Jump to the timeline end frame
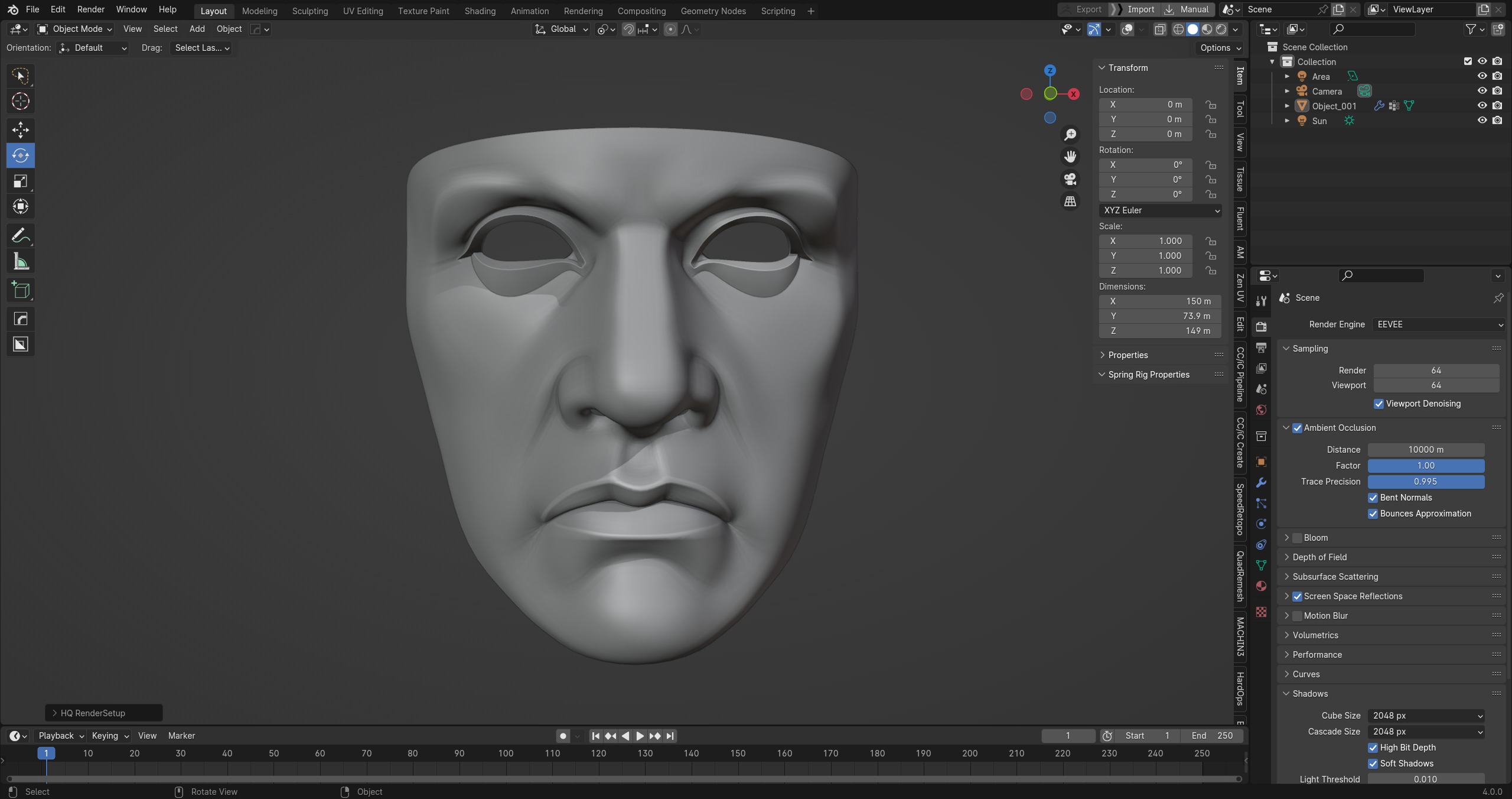Image resolution: width=1512 pixels, height=799 pixels. pyautogui.click(x=670, y=736)
